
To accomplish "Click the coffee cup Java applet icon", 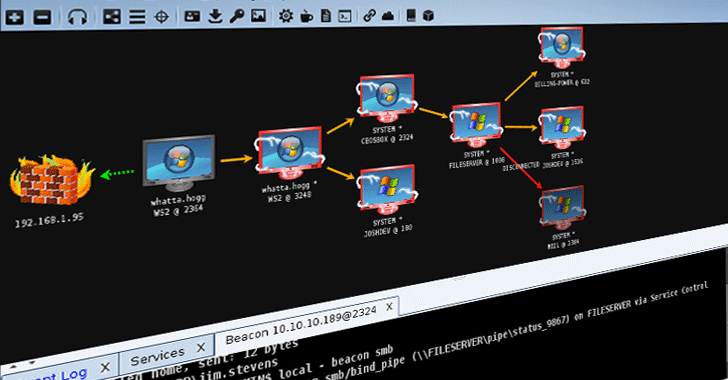I will (306, 16).
